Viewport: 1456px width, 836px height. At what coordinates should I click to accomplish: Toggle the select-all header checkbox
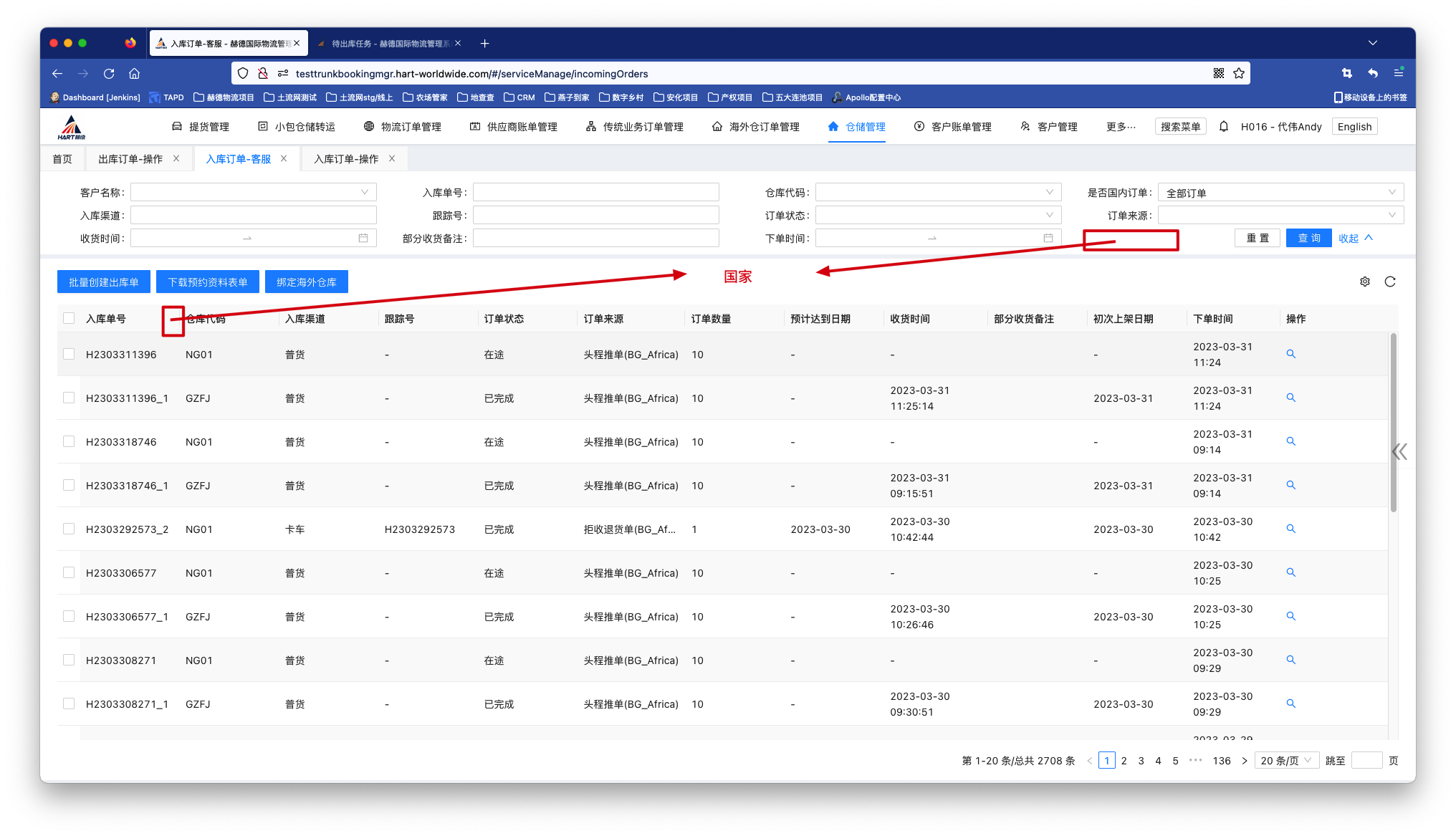[69, 318]
